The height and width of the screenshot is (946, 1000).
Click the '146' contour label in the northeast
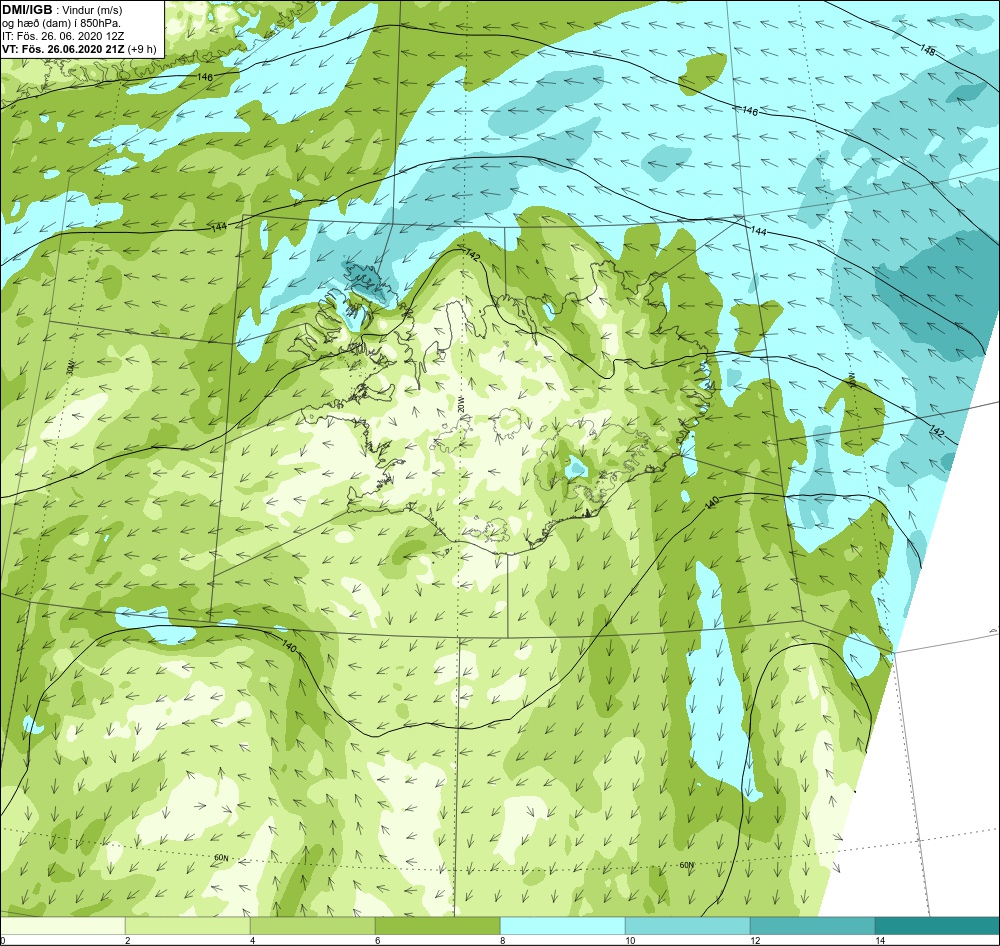(750, 111)
